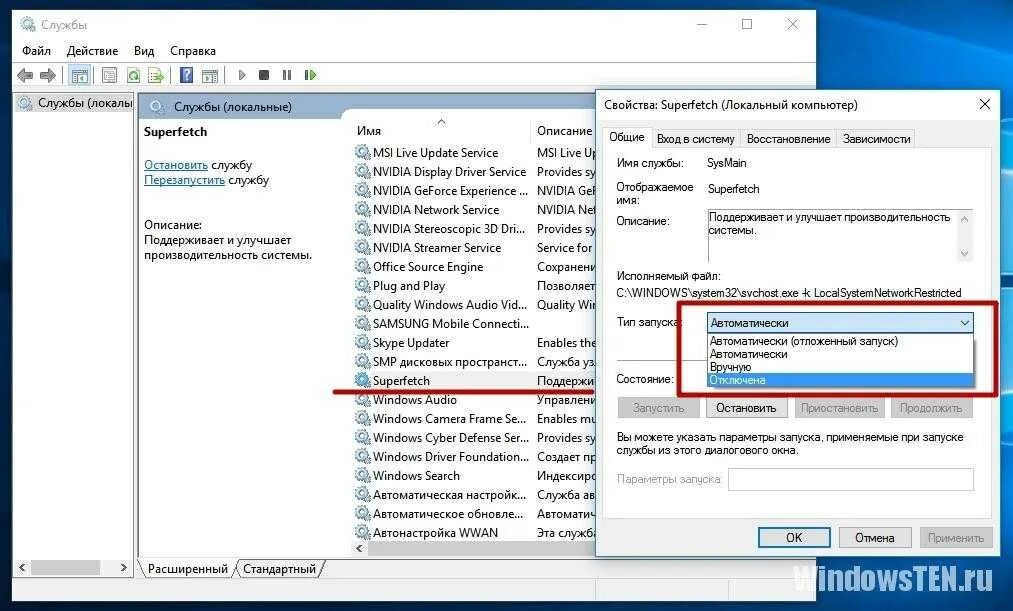Close the Superfetch properties dialog

(984, 104)
